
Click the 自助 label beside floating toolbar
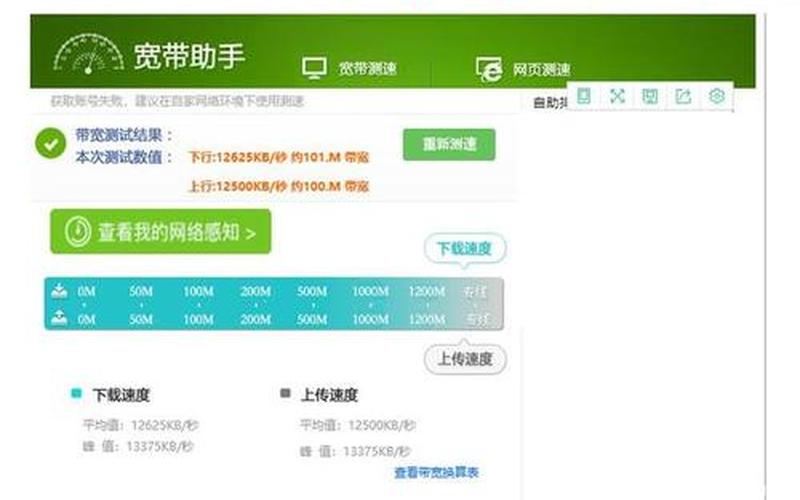tap(550, 103)
